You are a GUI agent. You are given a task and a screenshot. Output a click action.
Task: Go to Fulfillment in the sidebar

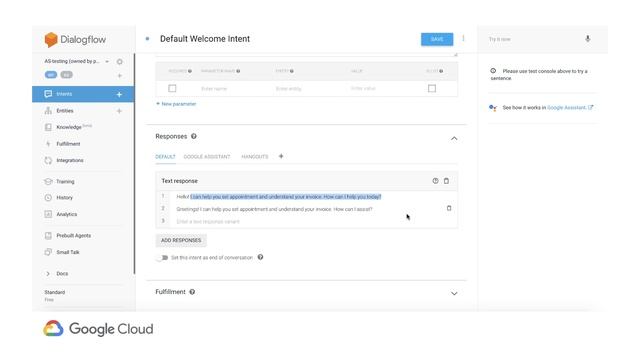pyautogui.click(x=68, y=144)
